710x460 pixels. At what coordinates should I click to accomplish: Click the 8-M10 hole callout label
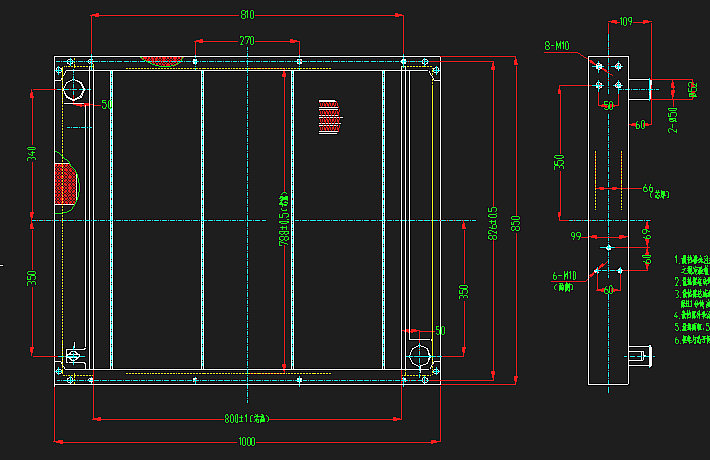point(557,46)
